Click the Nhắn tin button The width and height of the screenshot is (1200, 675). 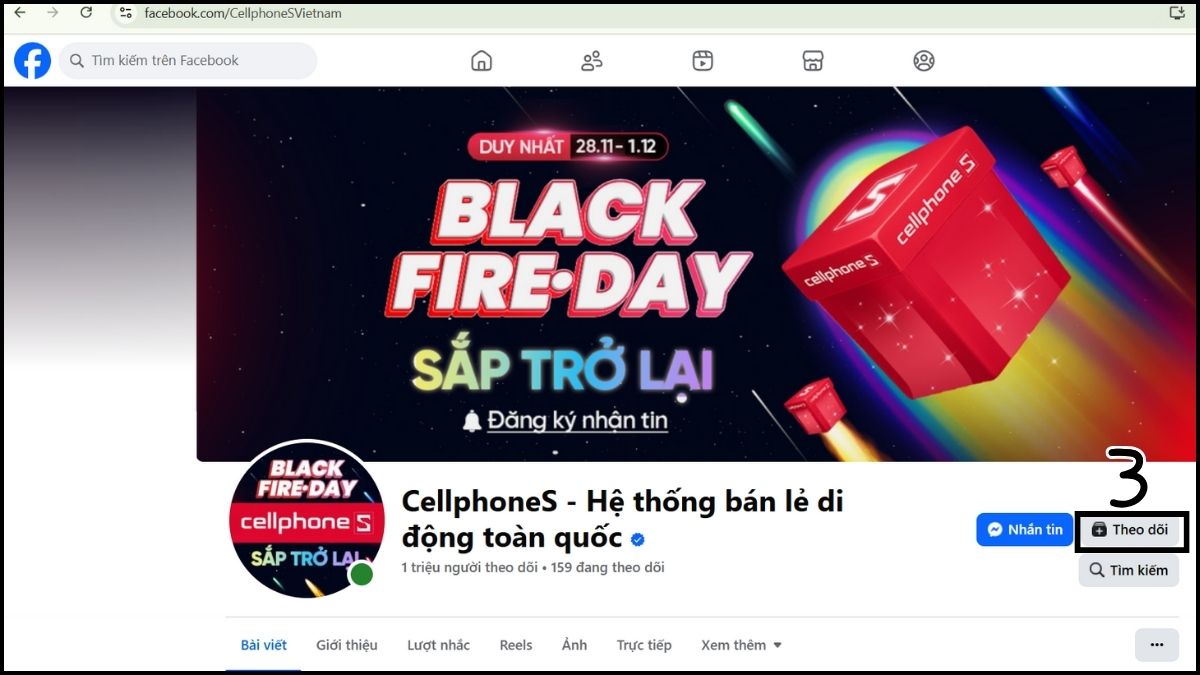point(1024,530)
